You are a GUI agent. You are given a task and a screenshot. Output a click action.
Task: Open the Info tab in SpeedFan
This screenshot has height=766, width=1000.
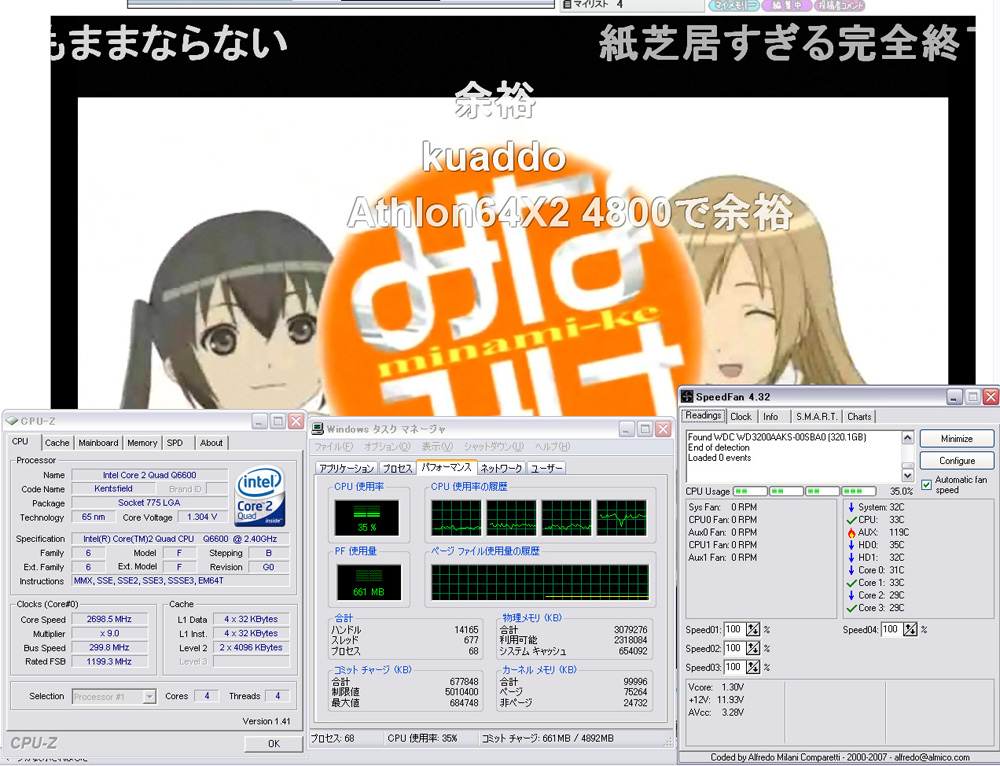point(770,416)
